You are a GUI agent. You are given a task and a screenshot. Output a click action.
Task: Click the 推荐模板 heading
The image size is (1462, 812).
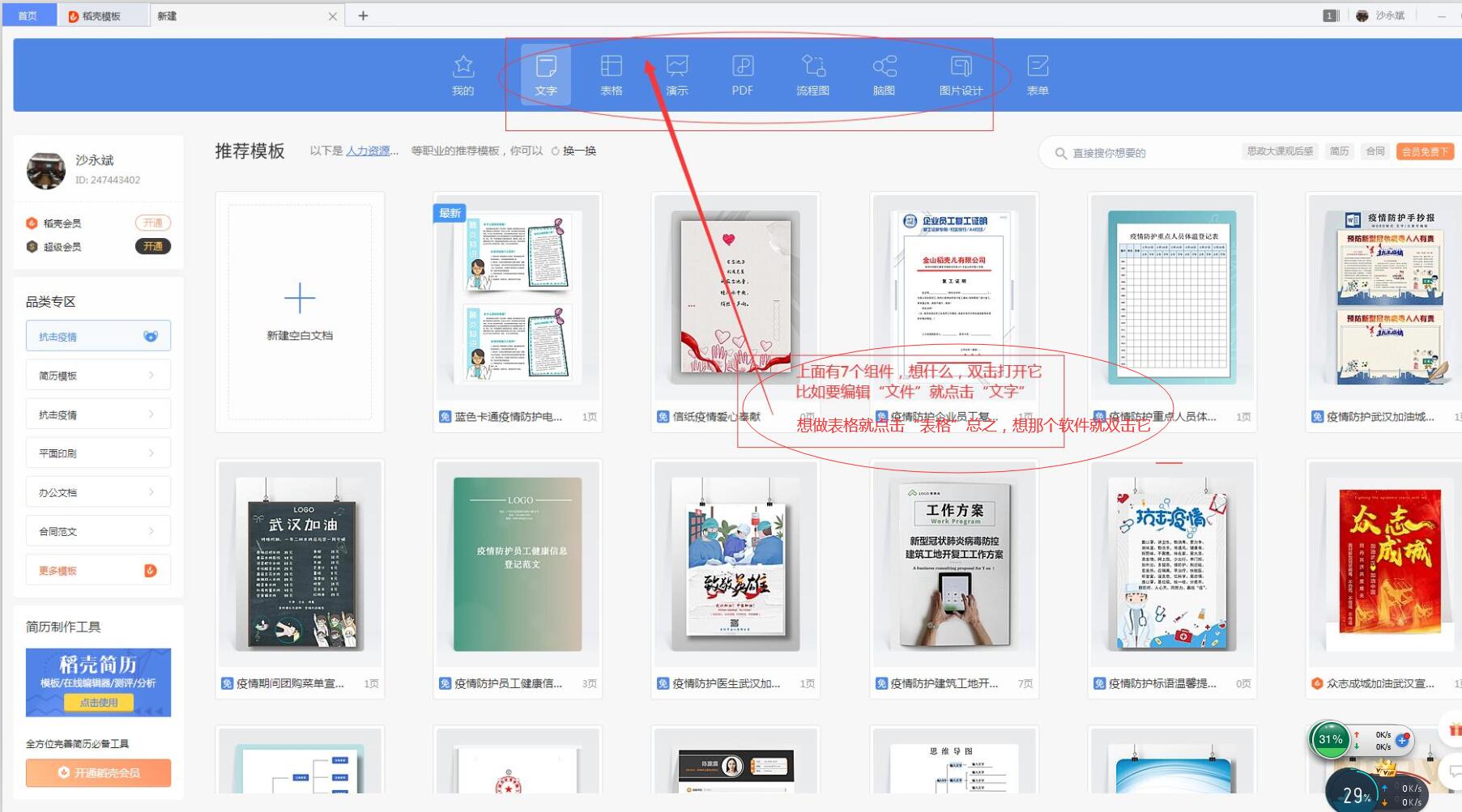coord(249,151)
